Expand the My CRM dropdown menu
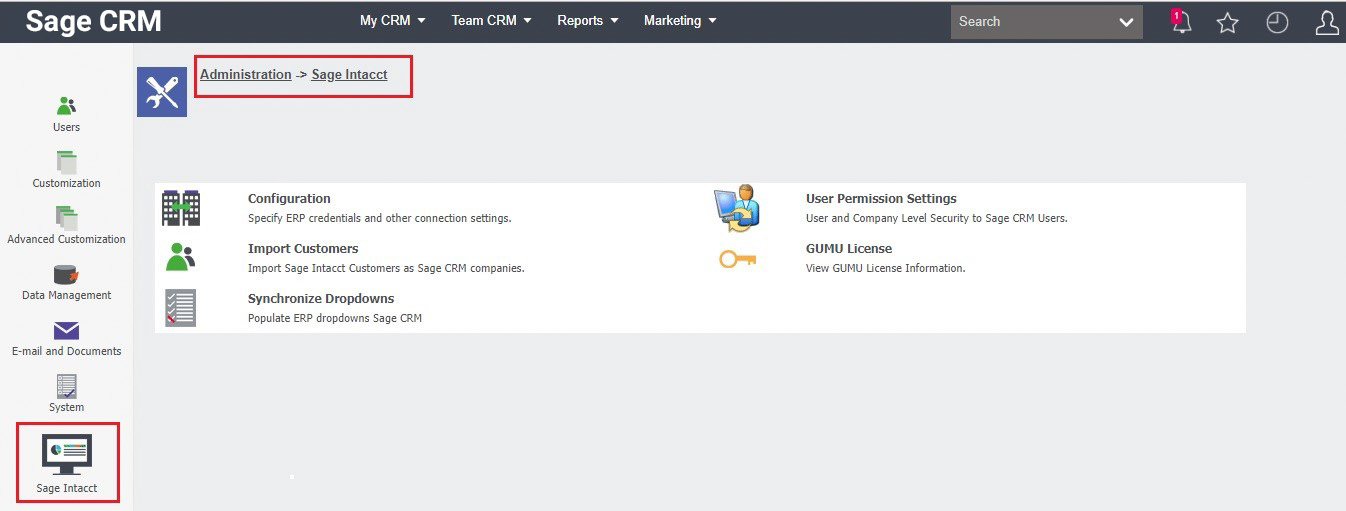Image resolution: width=1346 pixels, height=511 pixels. 392,20
